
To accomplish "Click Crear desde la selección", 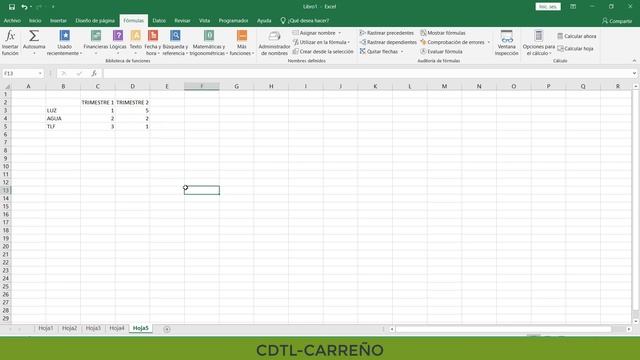I will (323, 51).
